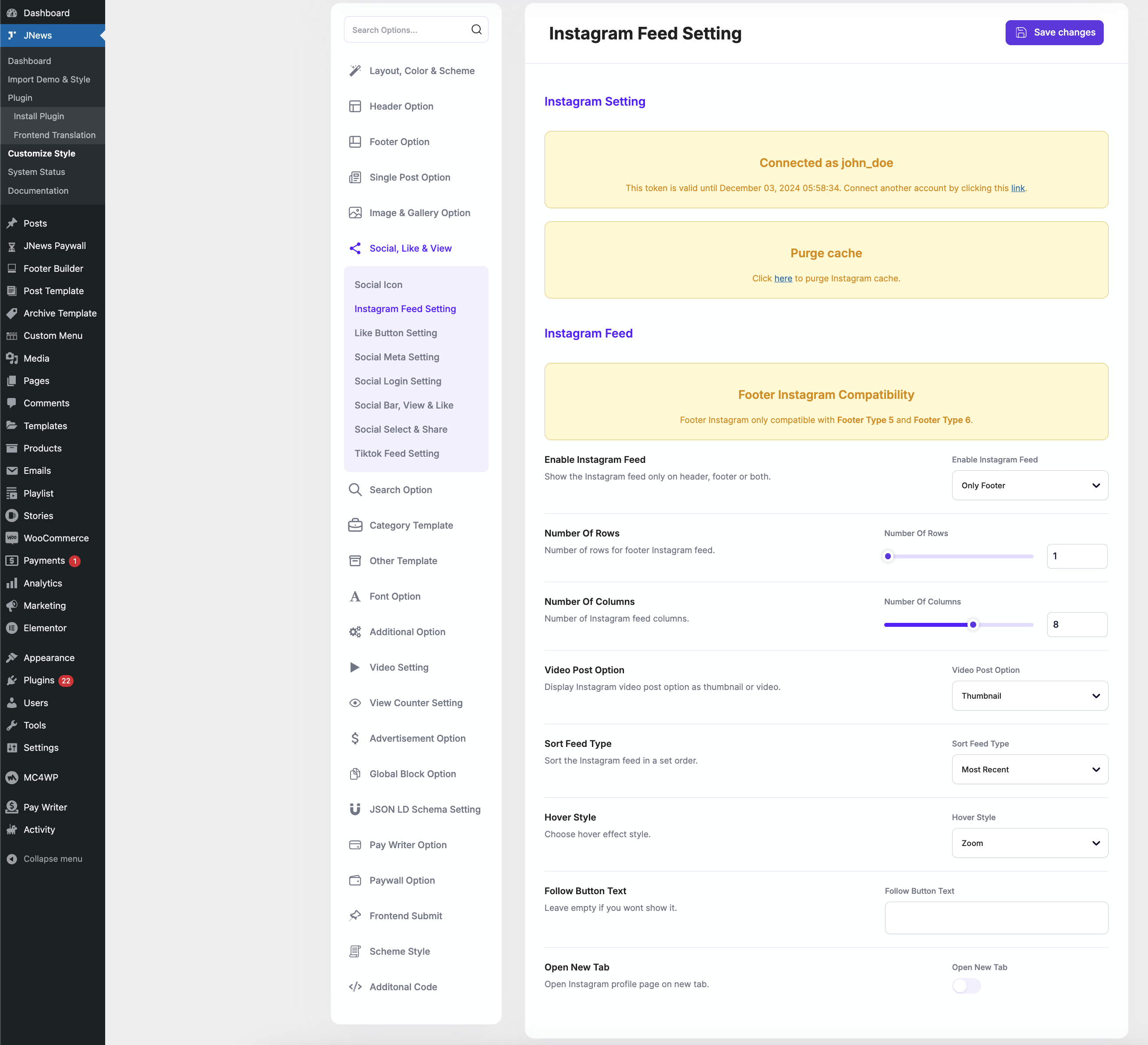Click the search magnifier icon in options
Screen dimensions: 1148x1045
pyautogui.click(x=476, y=30)
